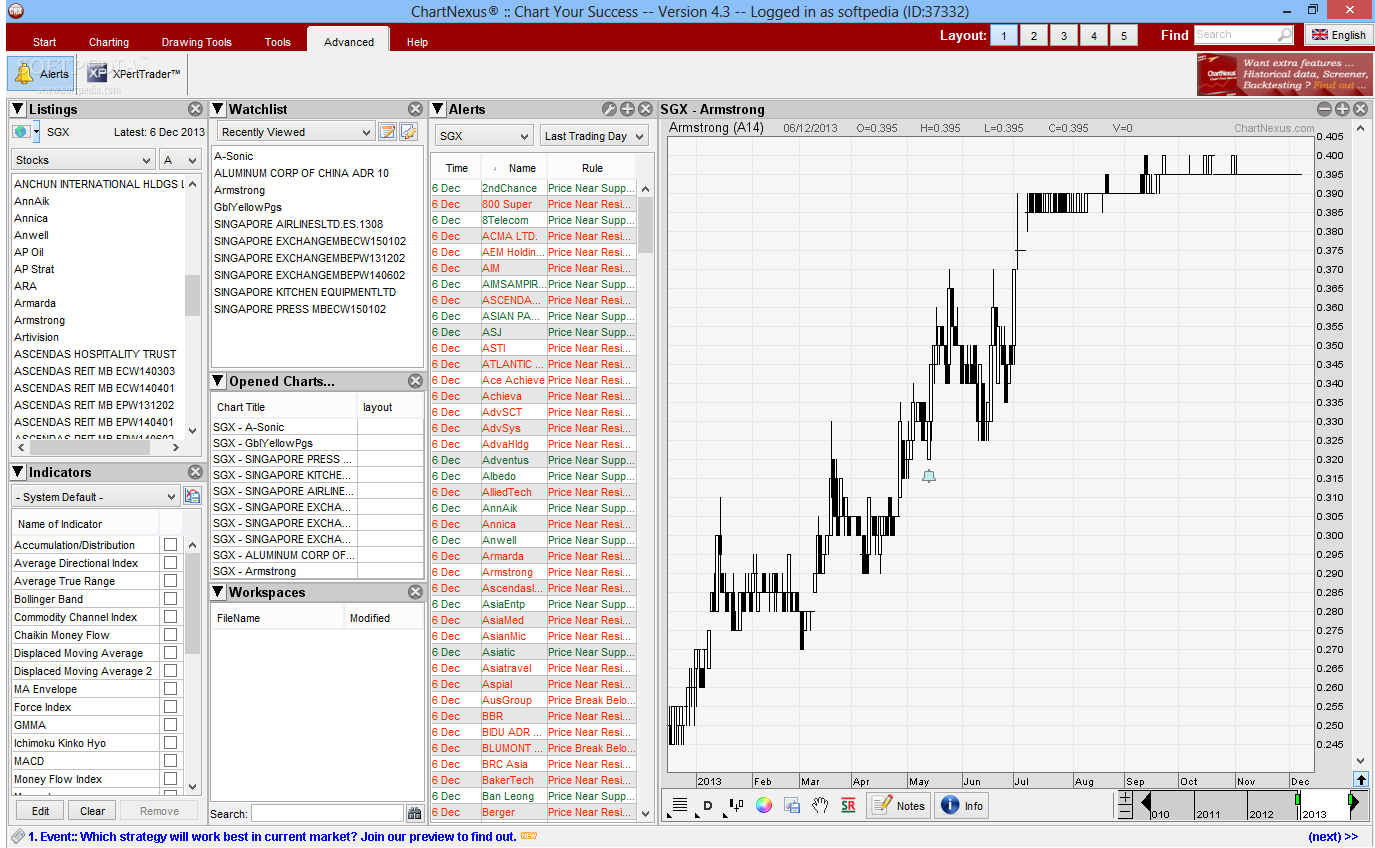Open the chart color wheel
This screenshot has width=1375, height=848.
click(764, 805)
